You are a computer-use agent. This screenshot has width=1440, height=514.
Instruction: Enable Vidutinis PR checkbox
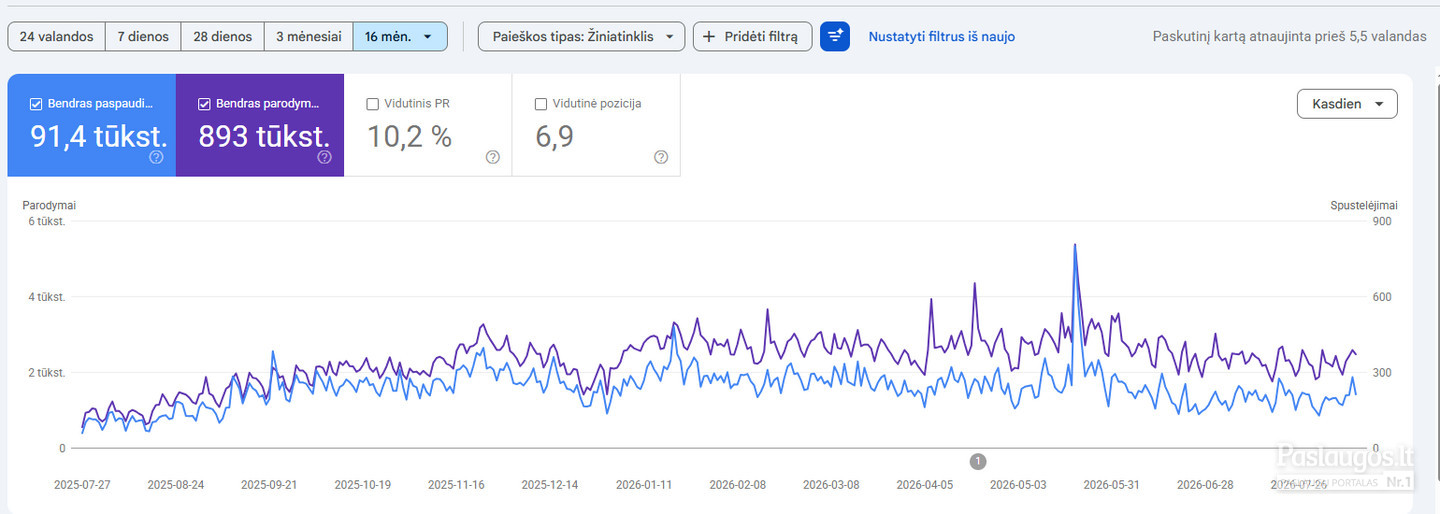pos(372,103)
